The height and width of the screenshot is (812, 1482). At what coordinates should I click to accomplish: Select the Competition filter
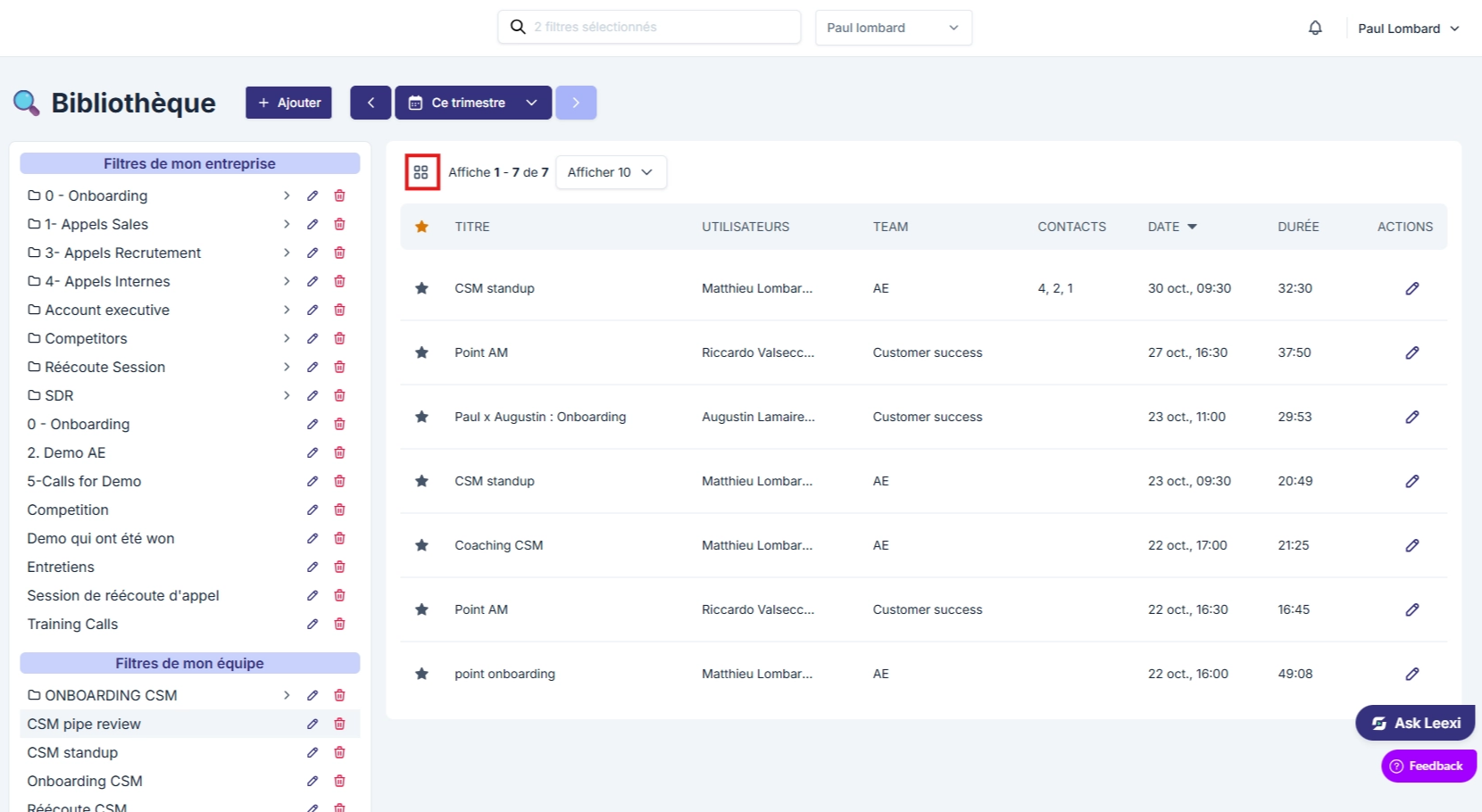click(68, 510)
